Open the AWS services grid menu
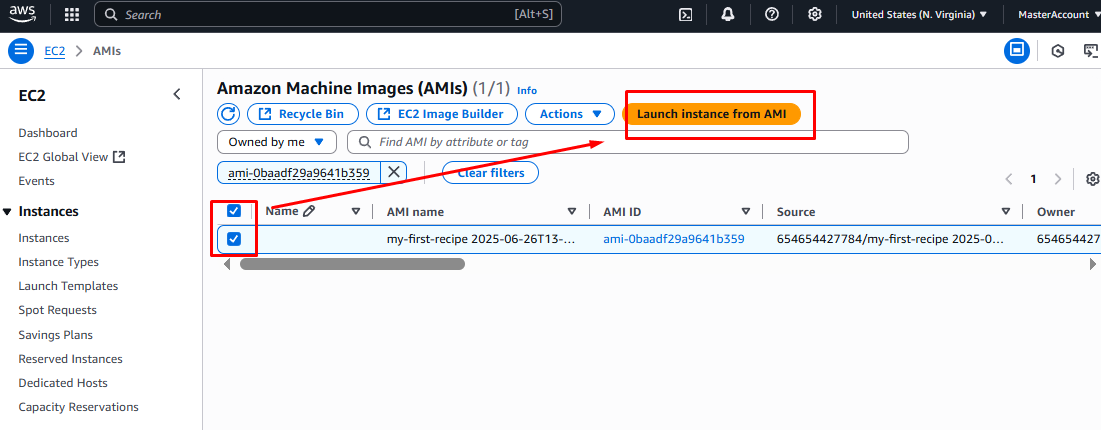Viewport: 1101px width, 430px height. tap(72, 14)
